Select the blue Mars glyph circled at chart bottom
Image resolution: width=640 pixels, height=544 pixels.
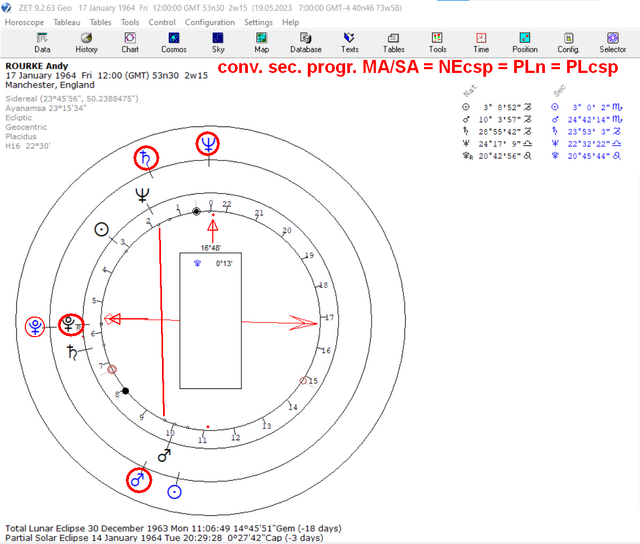click(139, 480)
